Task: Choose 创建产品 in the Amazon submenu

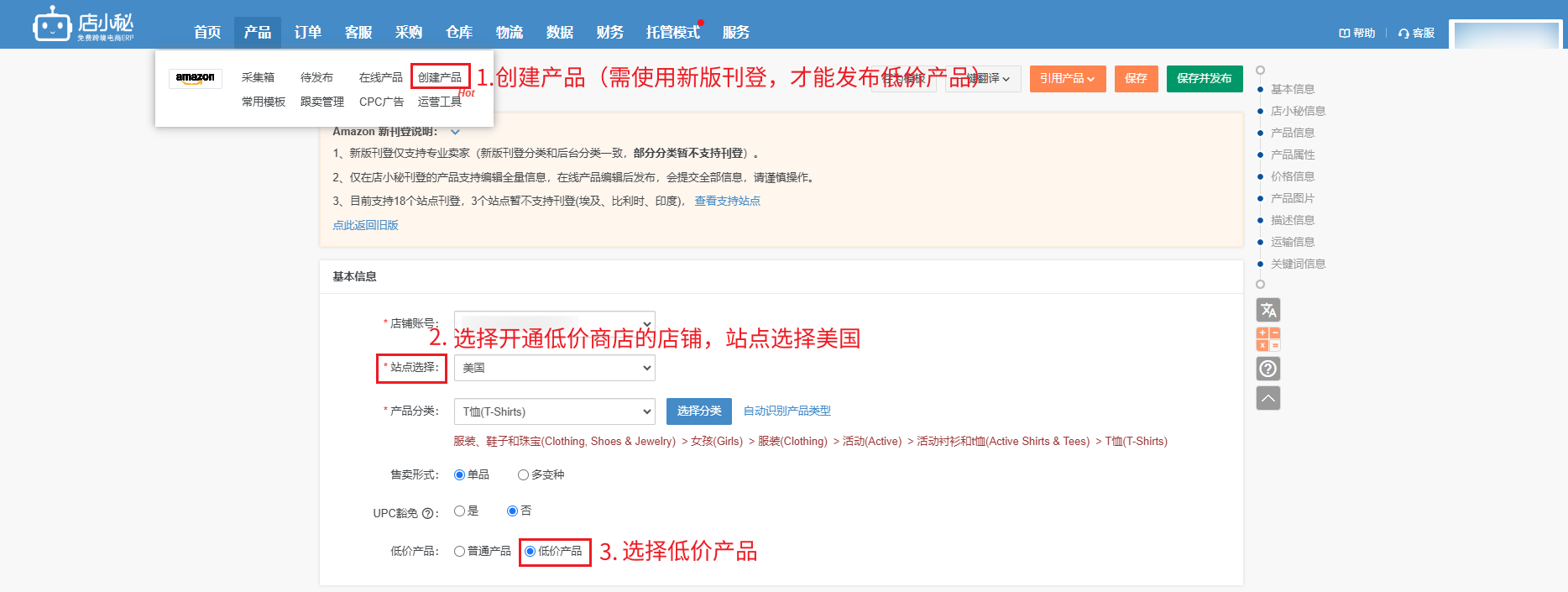Action: coord(440,77)
